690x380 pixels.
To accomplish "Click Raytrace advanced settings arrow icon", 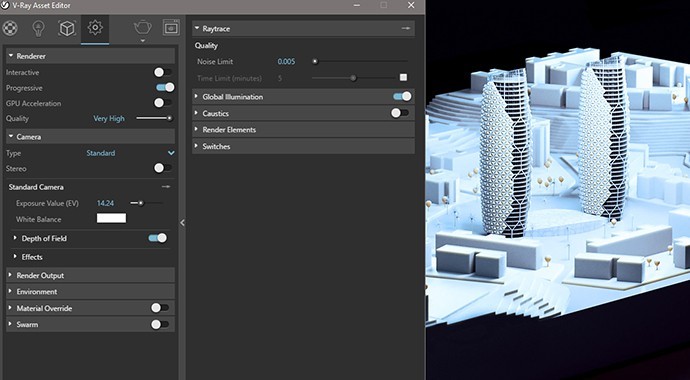I will (406, 29).
